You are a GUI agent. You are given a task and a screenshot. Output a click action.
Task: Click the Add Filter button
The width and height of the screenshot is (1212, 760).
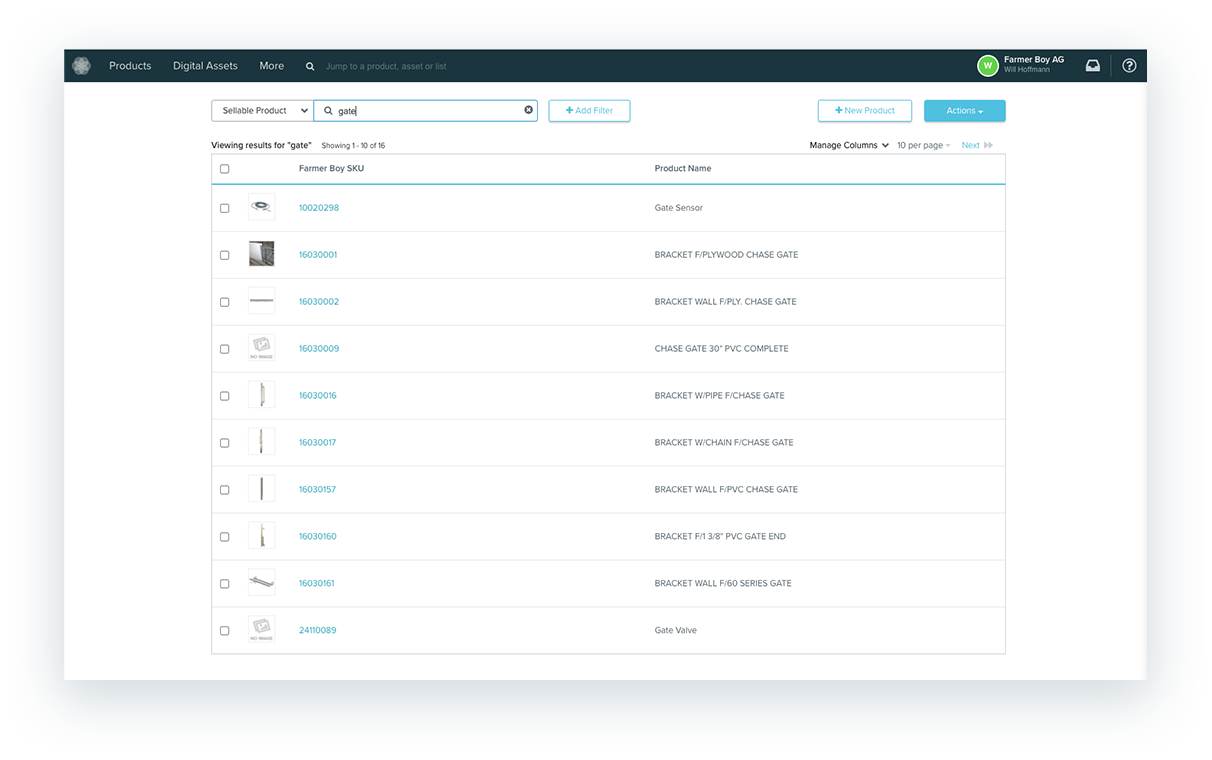pyautogui.click(x=589, y=110)
